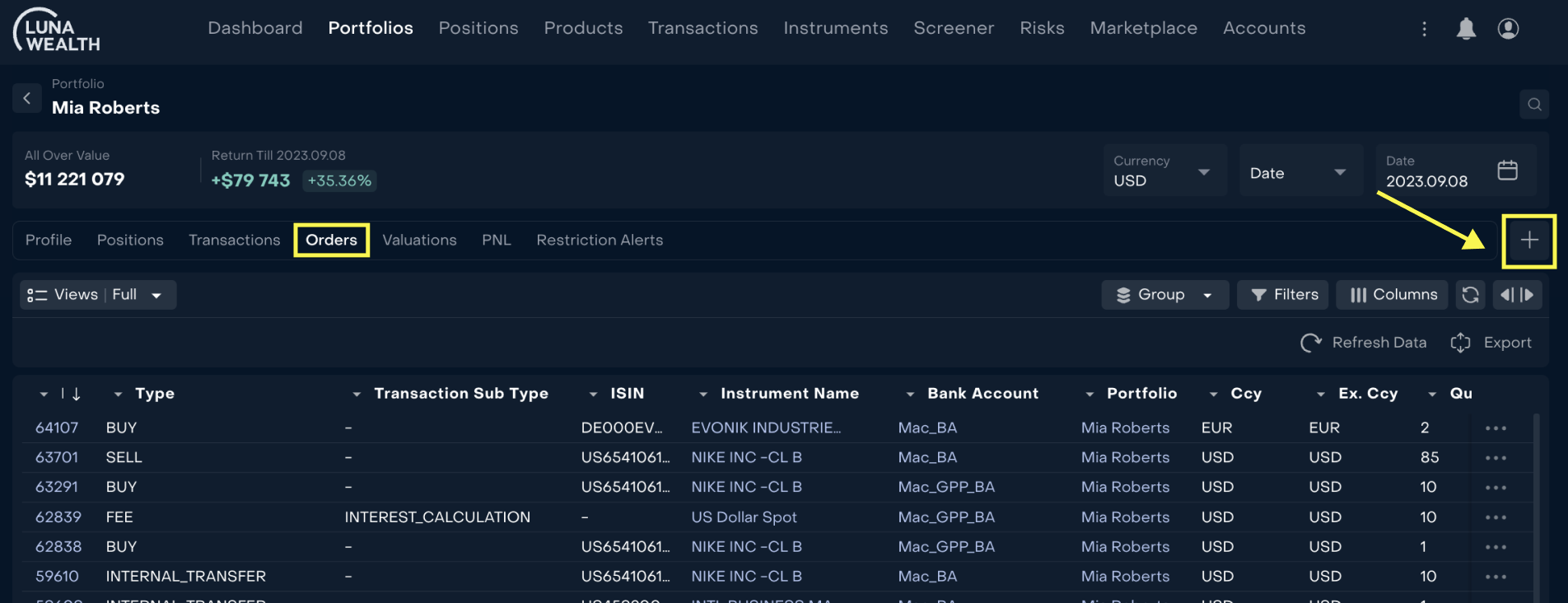Sort by the ID column arrow

point(77,394)
